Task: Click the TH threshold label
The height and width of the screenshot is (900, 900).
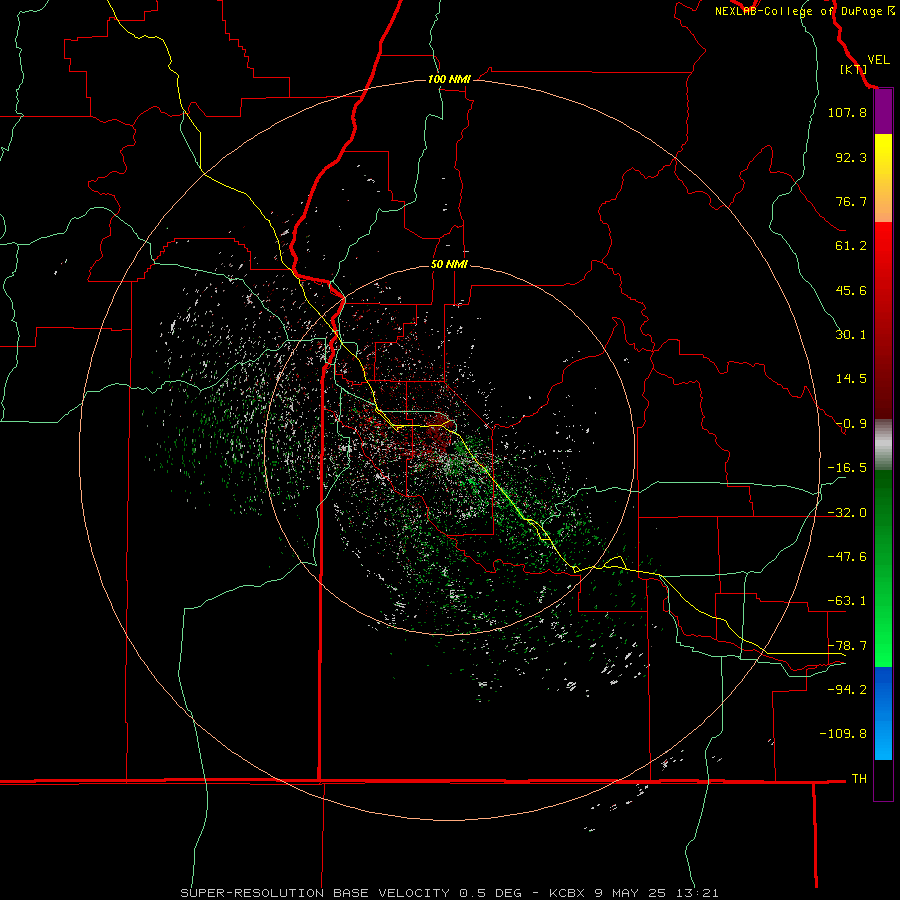Action: (859, 779)
